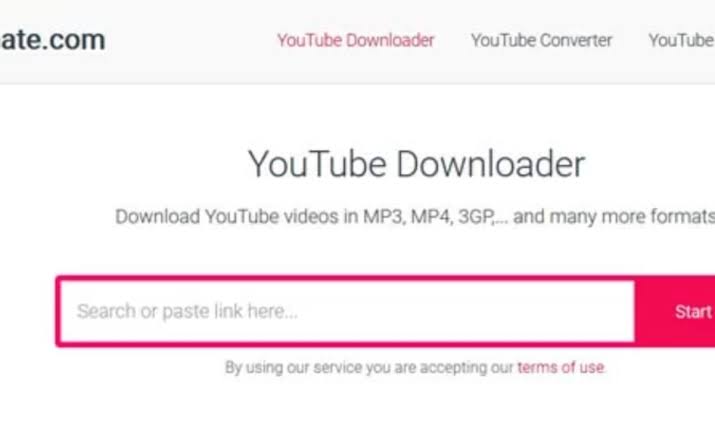Viewport: 715px width, 429px height.
Task: Open the terms of use link
Action: pos(561,367)
